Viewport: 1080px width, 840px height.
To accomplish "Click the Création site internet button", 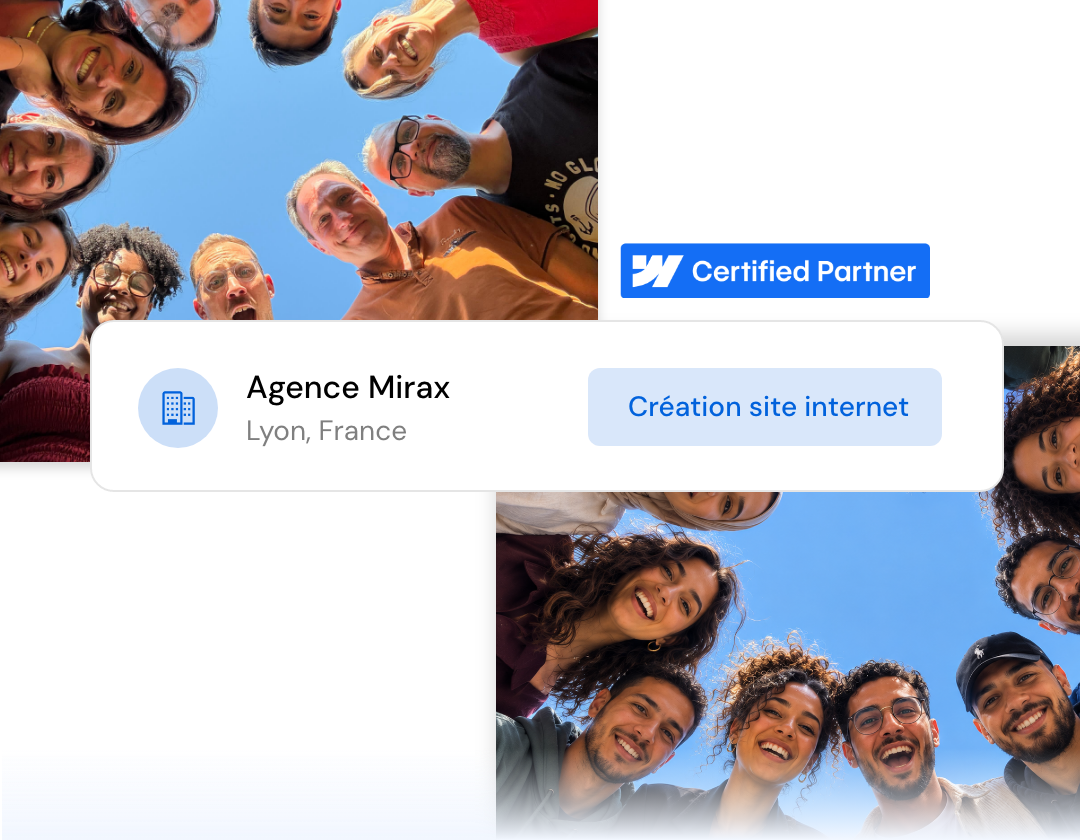I will pyautogui.click(x=765, y=407).
